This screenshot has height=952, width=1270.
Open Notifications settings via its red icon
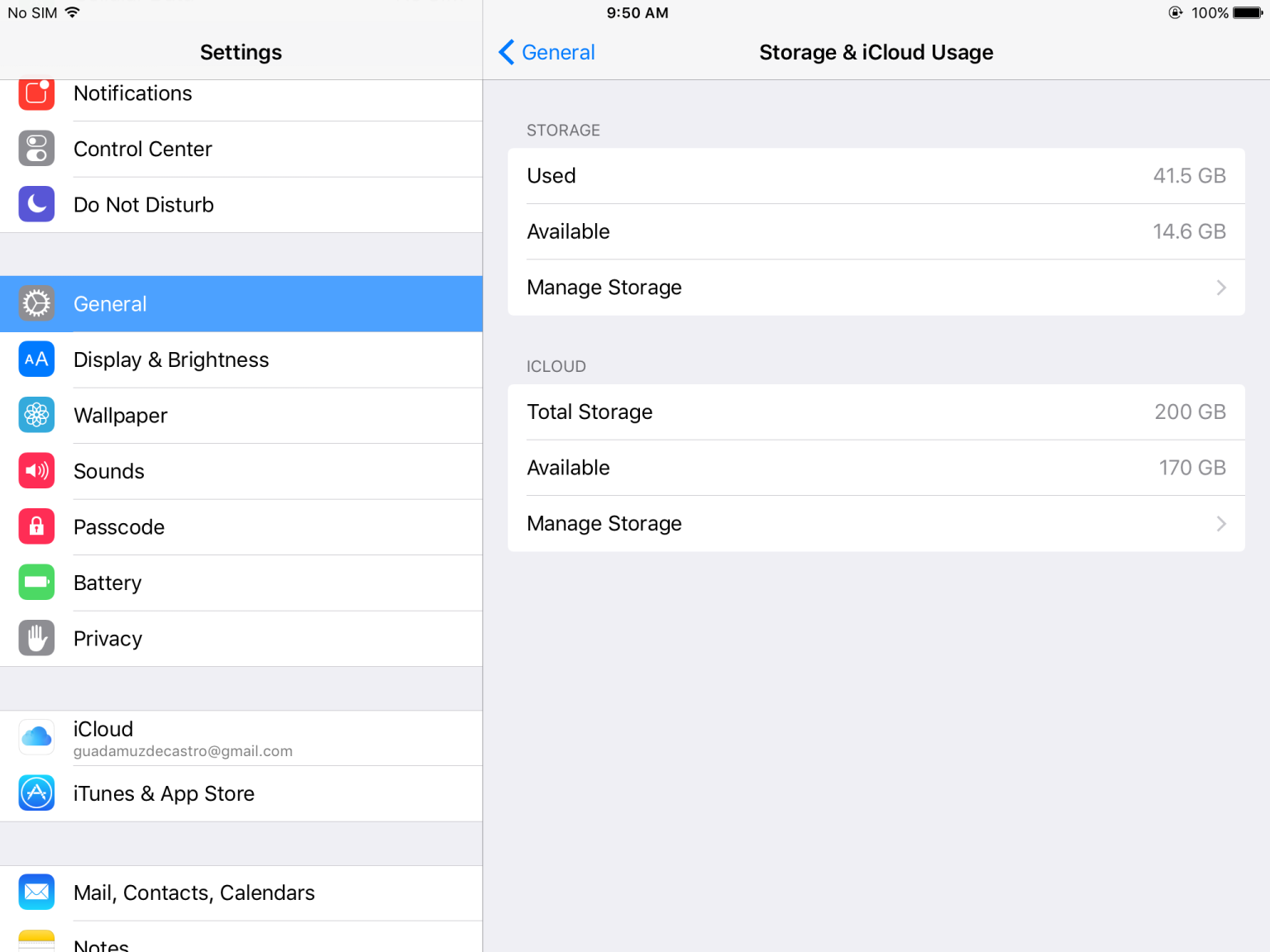(x=36, y=93)
